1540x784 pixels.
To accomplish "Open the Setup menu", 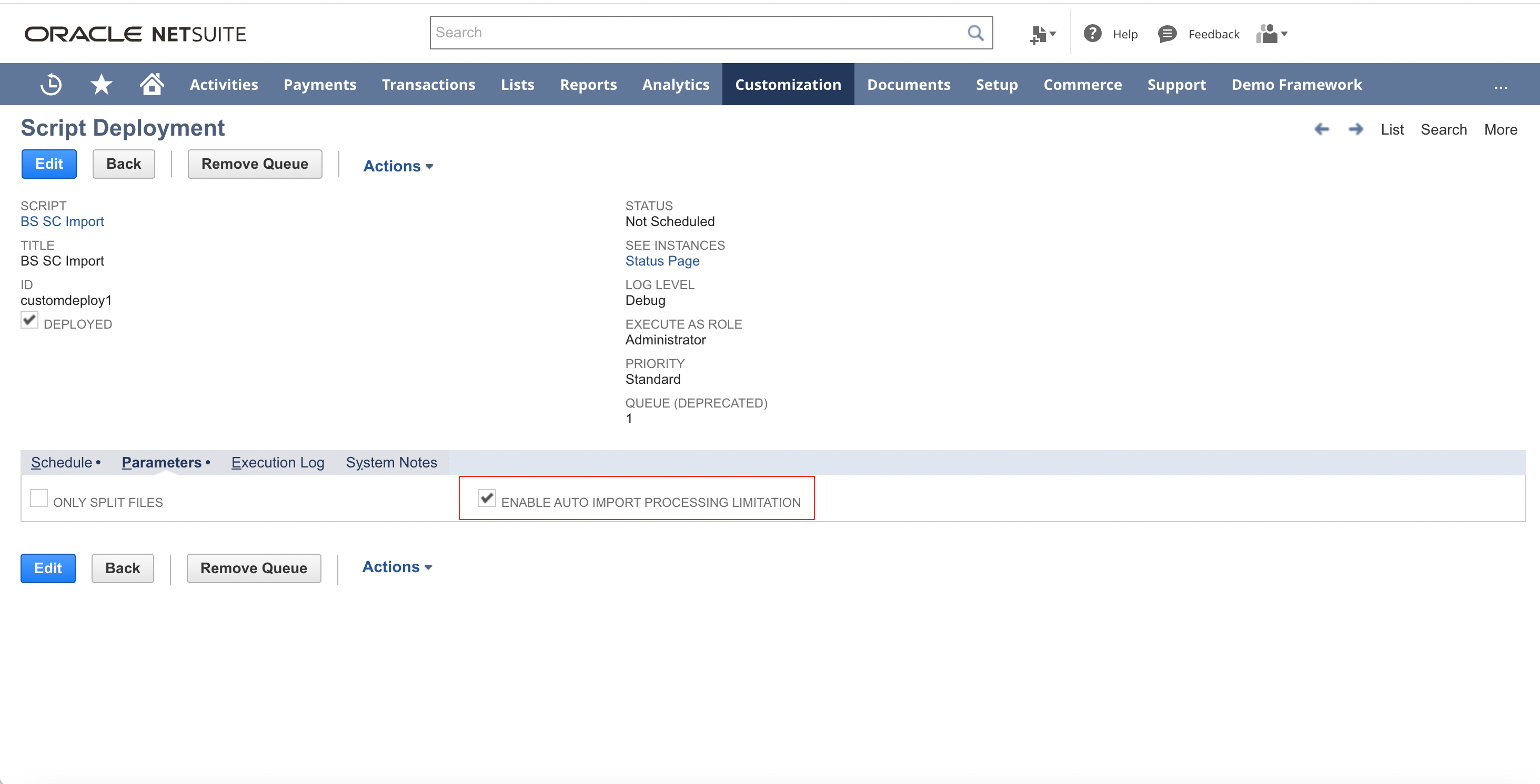I will pyautogui.click(x=997, y=84).
